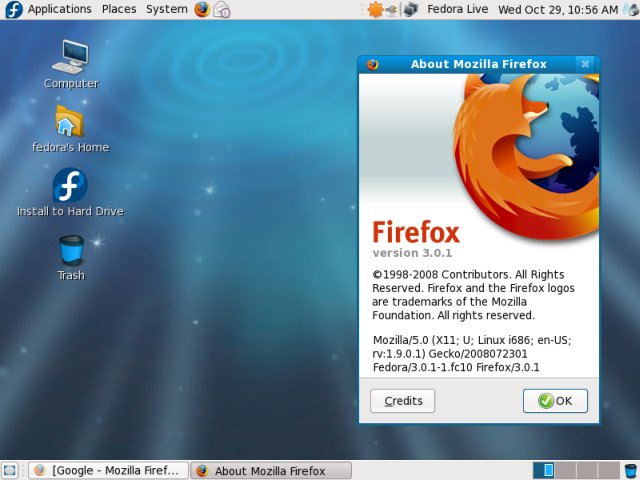The width and height of the screenshot is (640, 480).
Task: Launch Firefox from the top panel icon
Action: (x=202, y=9)
